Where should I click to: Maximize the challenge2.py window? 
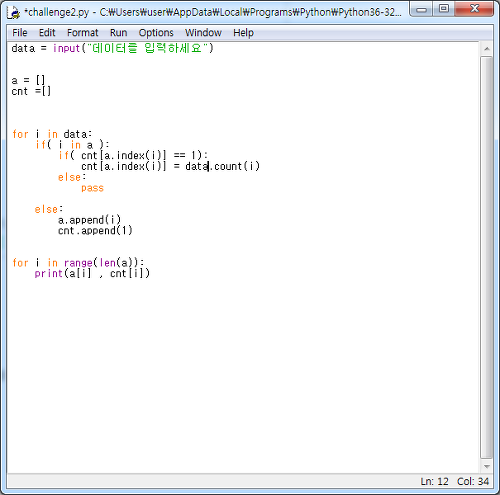coord(444,9)
